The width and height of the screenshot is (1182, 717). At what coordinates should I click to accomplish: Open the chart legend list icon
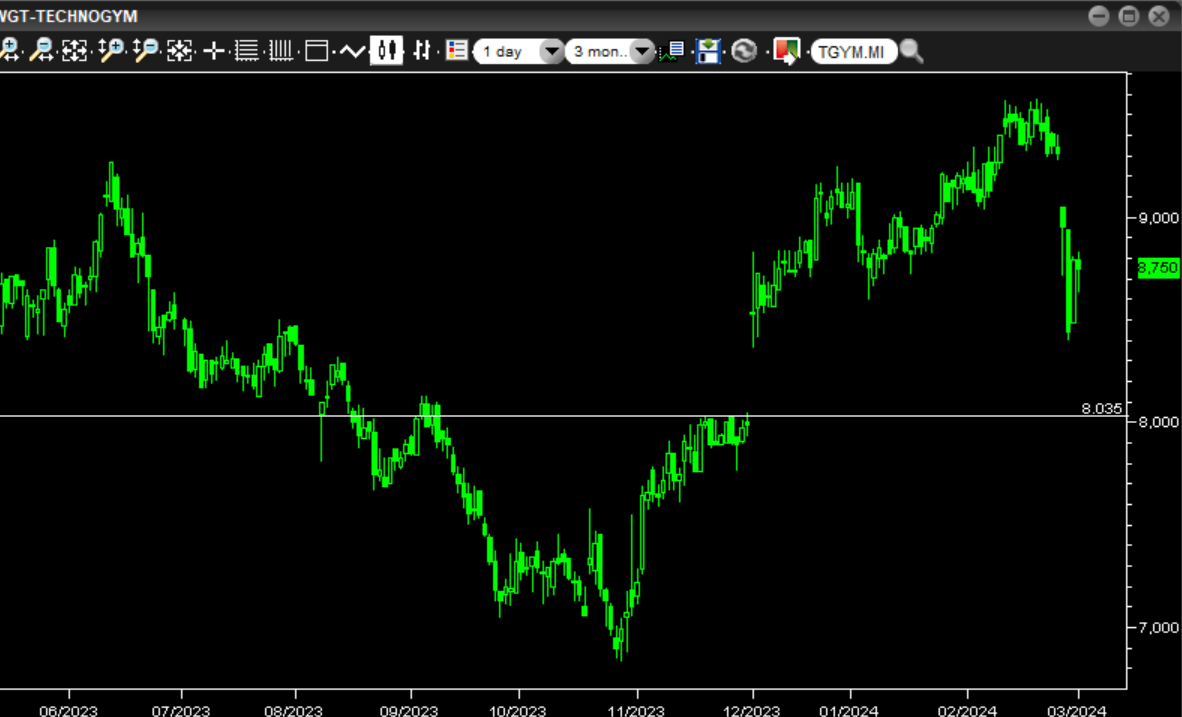click(457, 51)
